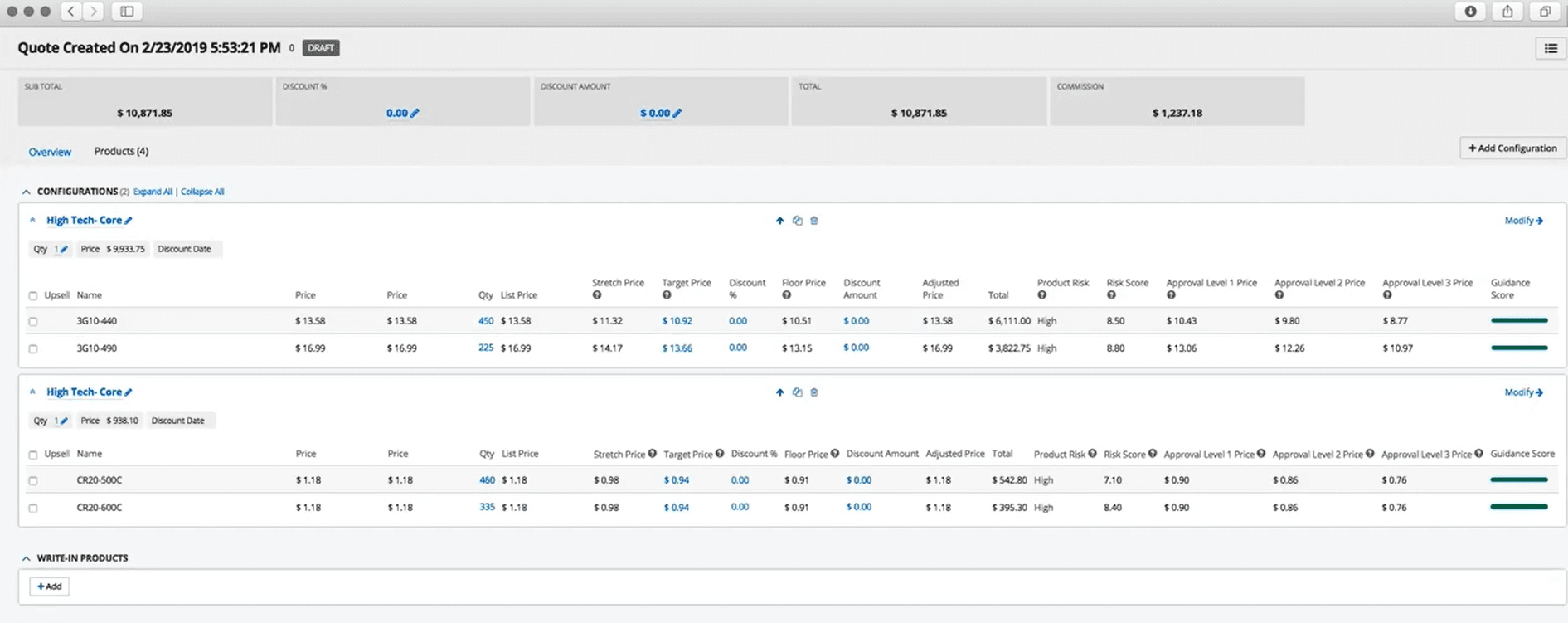Click the Stretch Price info icon in the first table

pyautogui.click(x=597, y=295)
